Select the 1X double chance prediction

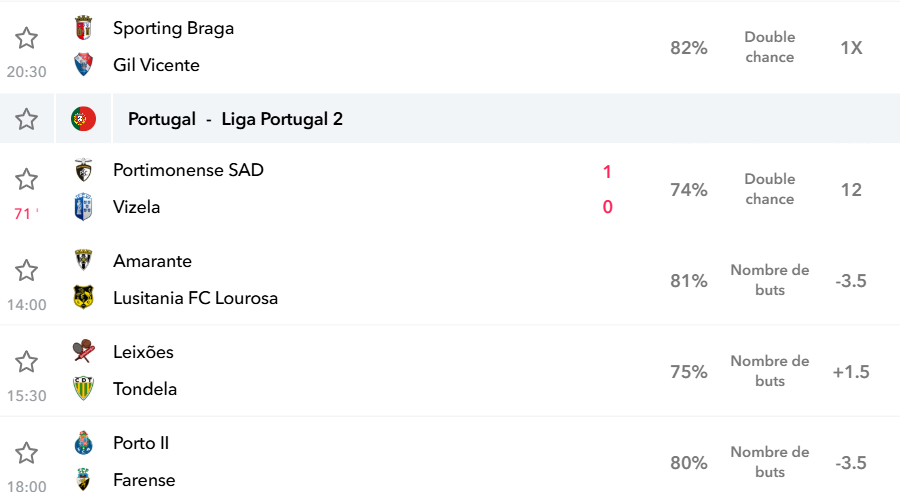[851, 48]
